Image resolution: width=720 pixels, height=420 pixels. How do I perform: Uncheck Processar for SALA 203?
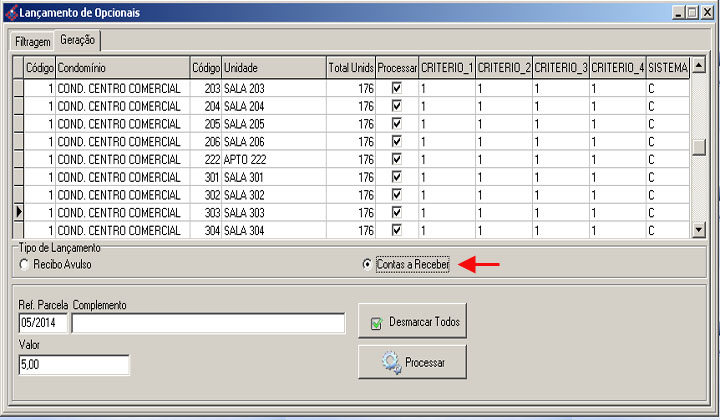point(397,88)
